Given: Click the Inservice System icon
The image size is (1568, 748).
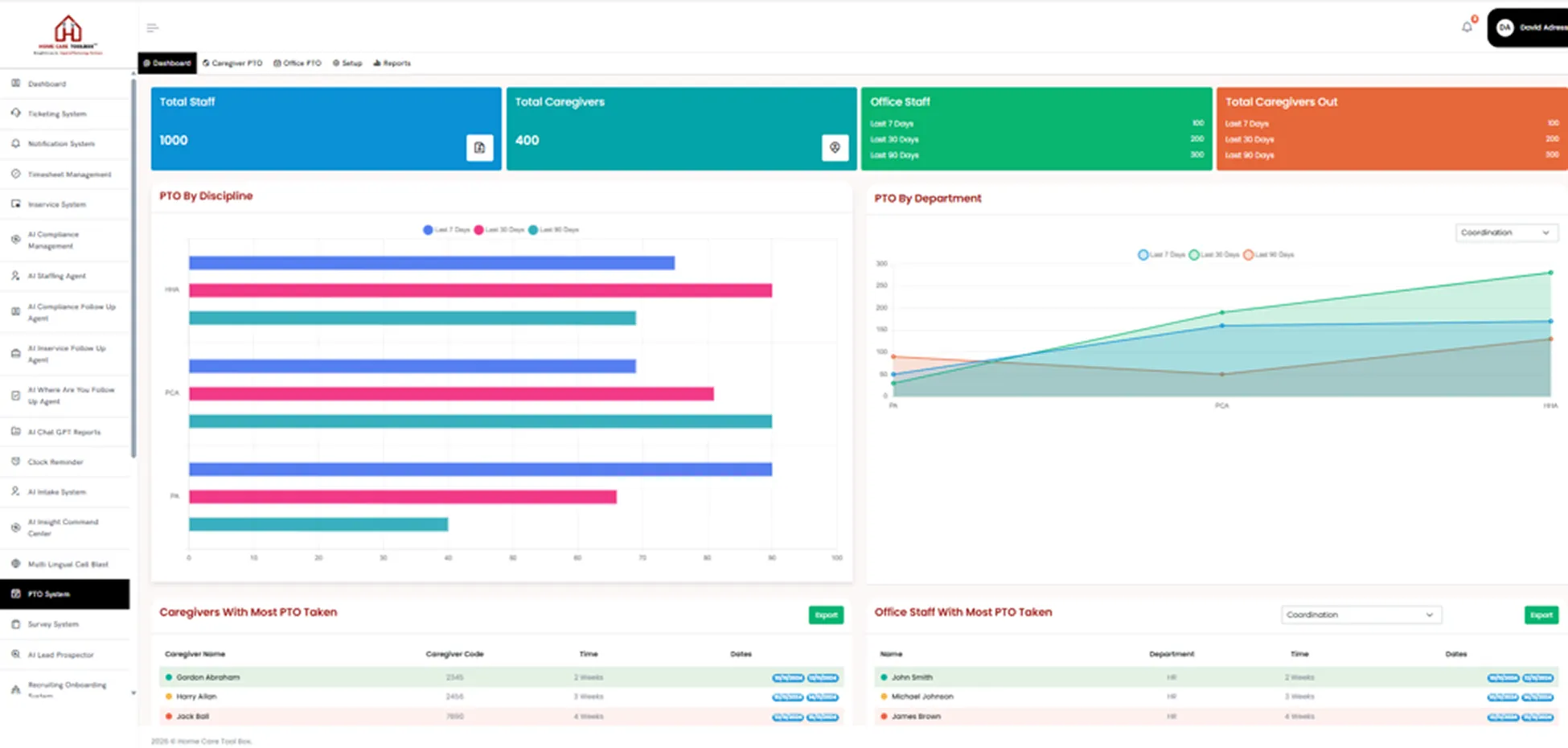Looking at the screenshot, I should [x=15, y=203].
